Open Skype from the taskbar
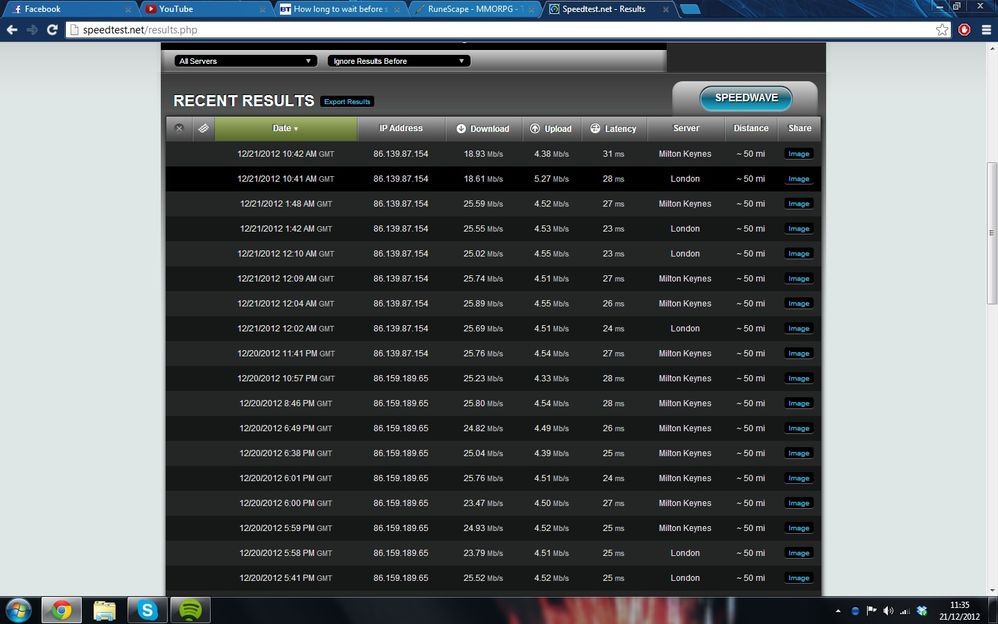The width and height of the screenshot is (998, 624). pos(147,610)
